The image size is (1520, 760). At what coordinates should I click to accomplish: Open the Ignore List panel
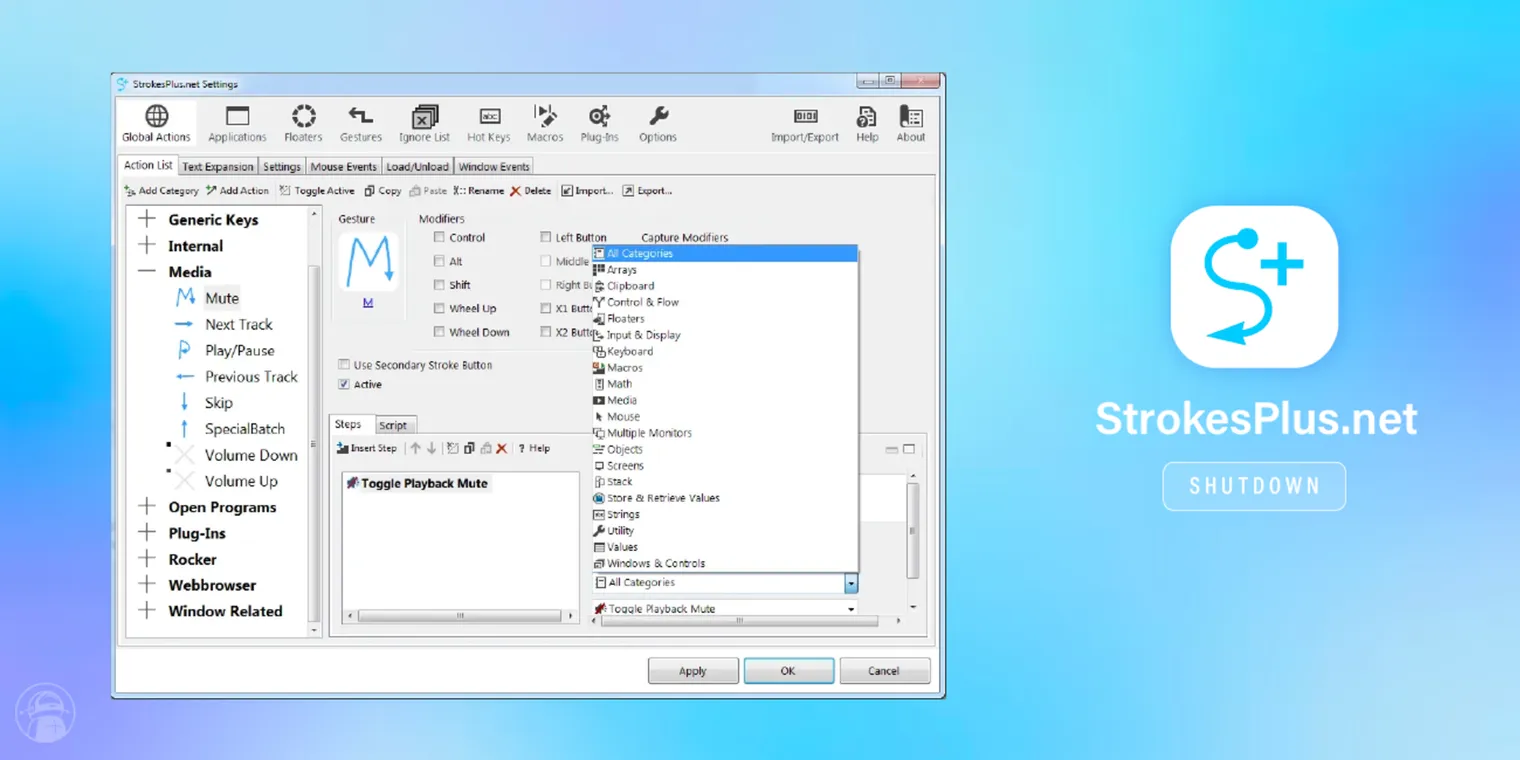424,122
